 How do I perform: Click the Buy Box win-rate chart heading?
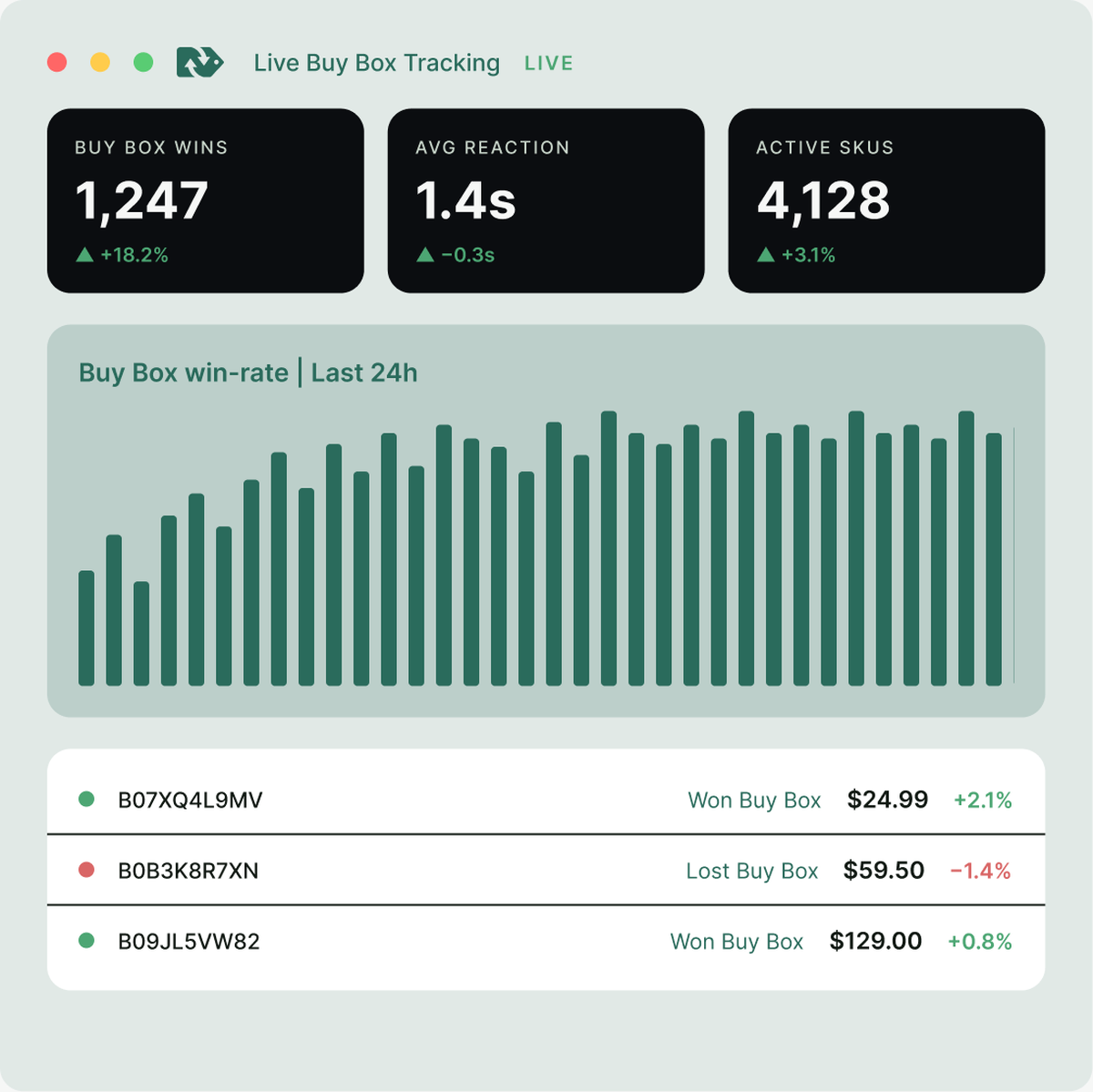click(x=183, y=373)
